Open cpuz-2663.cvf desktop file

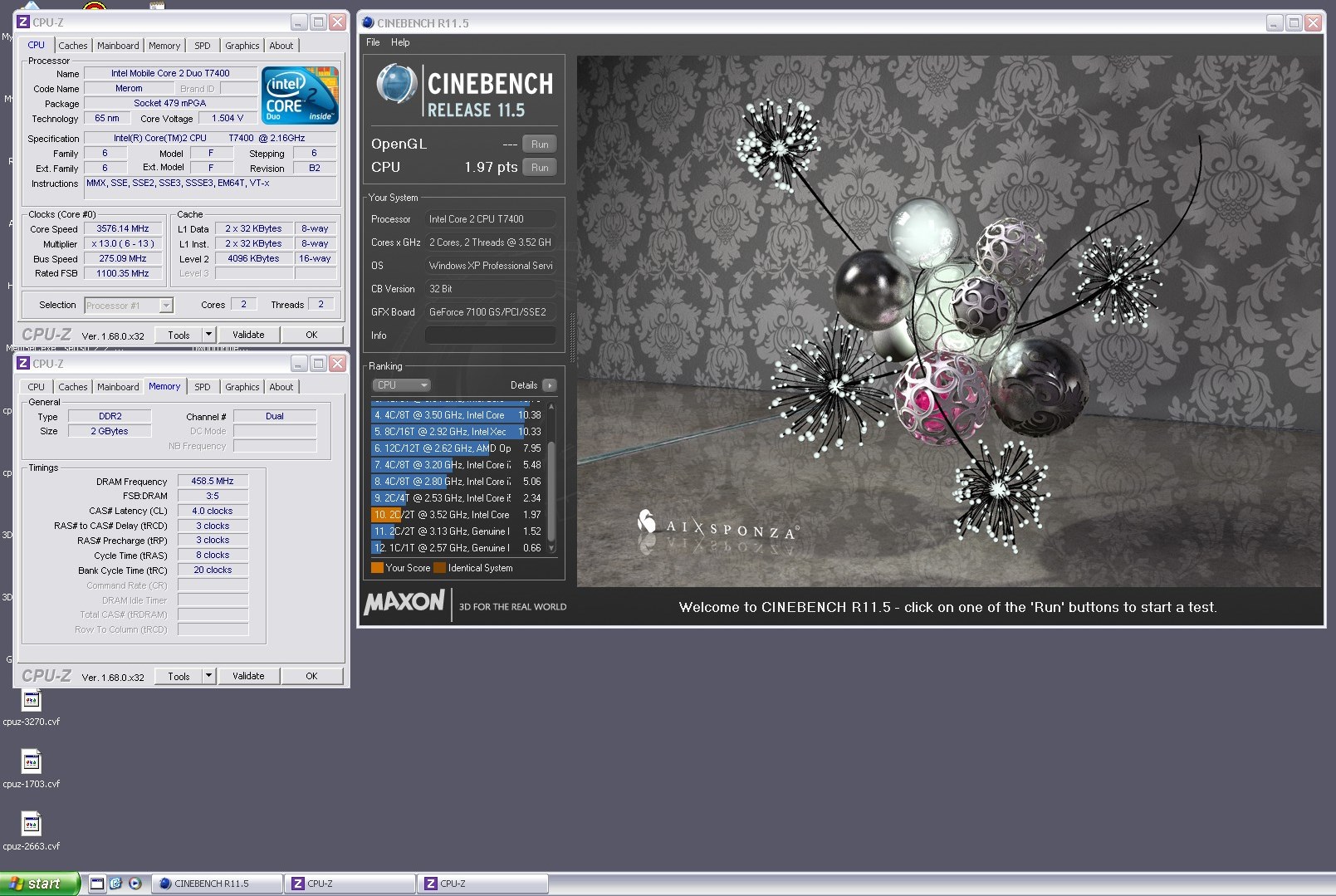(32, 832)
